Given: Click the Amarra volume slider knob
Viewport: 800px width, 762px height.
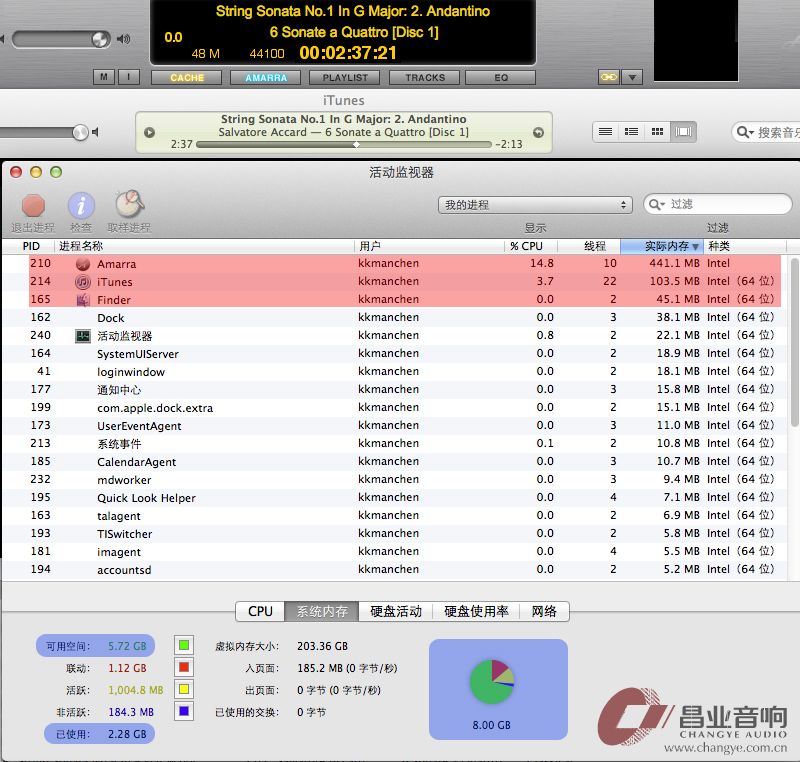Looking at the screenshot, I should [100, 39].
